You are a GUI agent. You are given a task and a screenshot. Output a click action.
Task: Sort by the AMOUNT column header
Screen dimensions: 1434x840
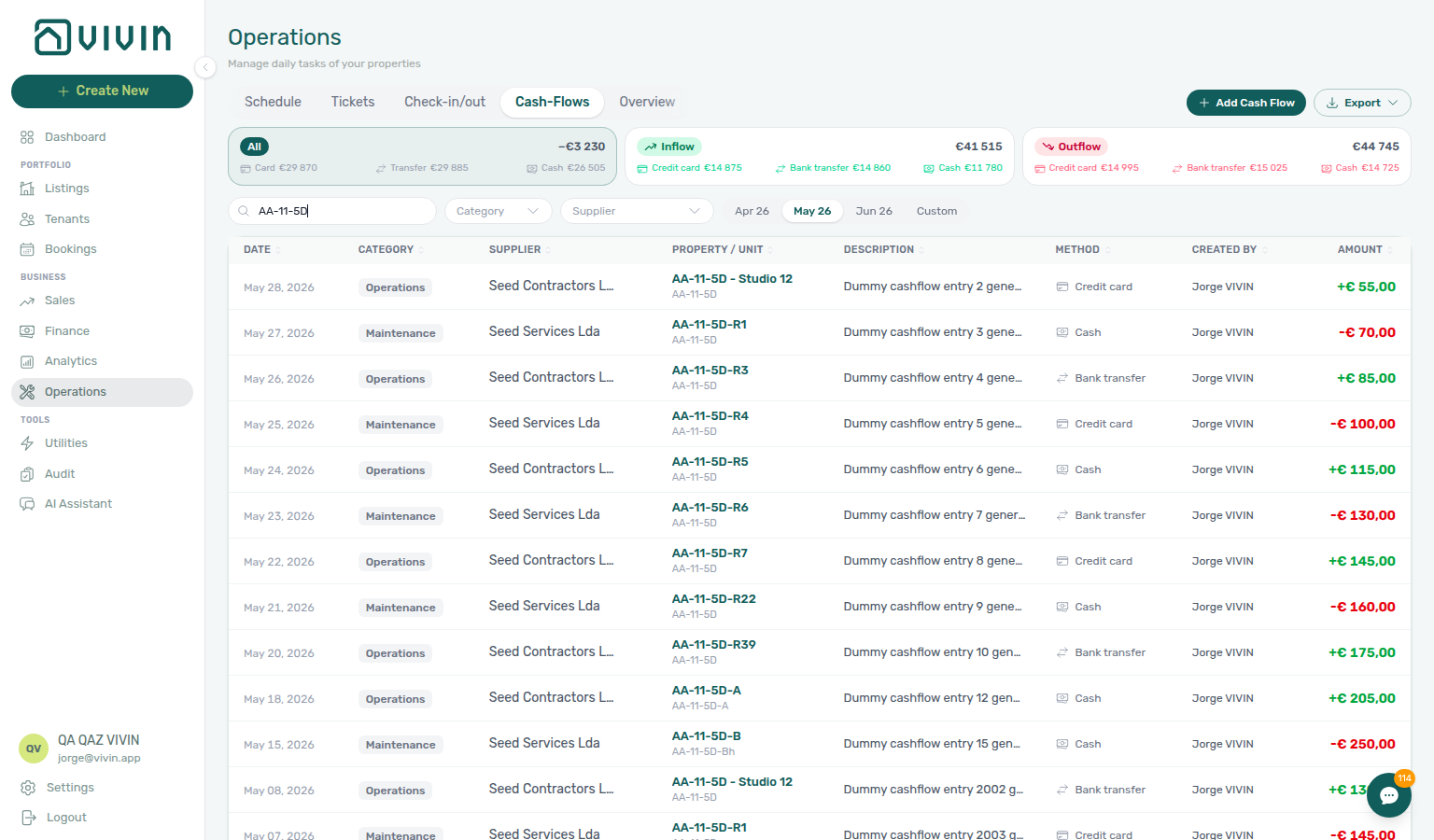1365,249
